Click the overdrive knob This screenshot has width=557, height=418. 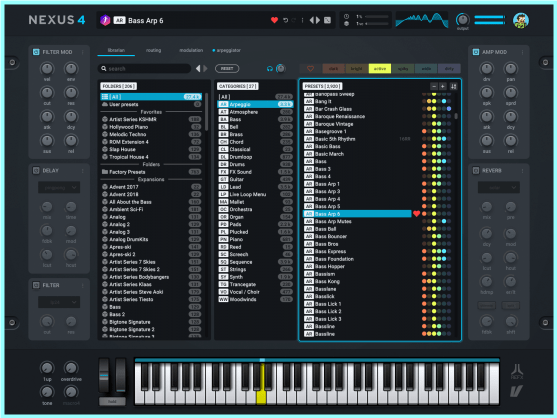pyautogui.click(x=71, y=368)
